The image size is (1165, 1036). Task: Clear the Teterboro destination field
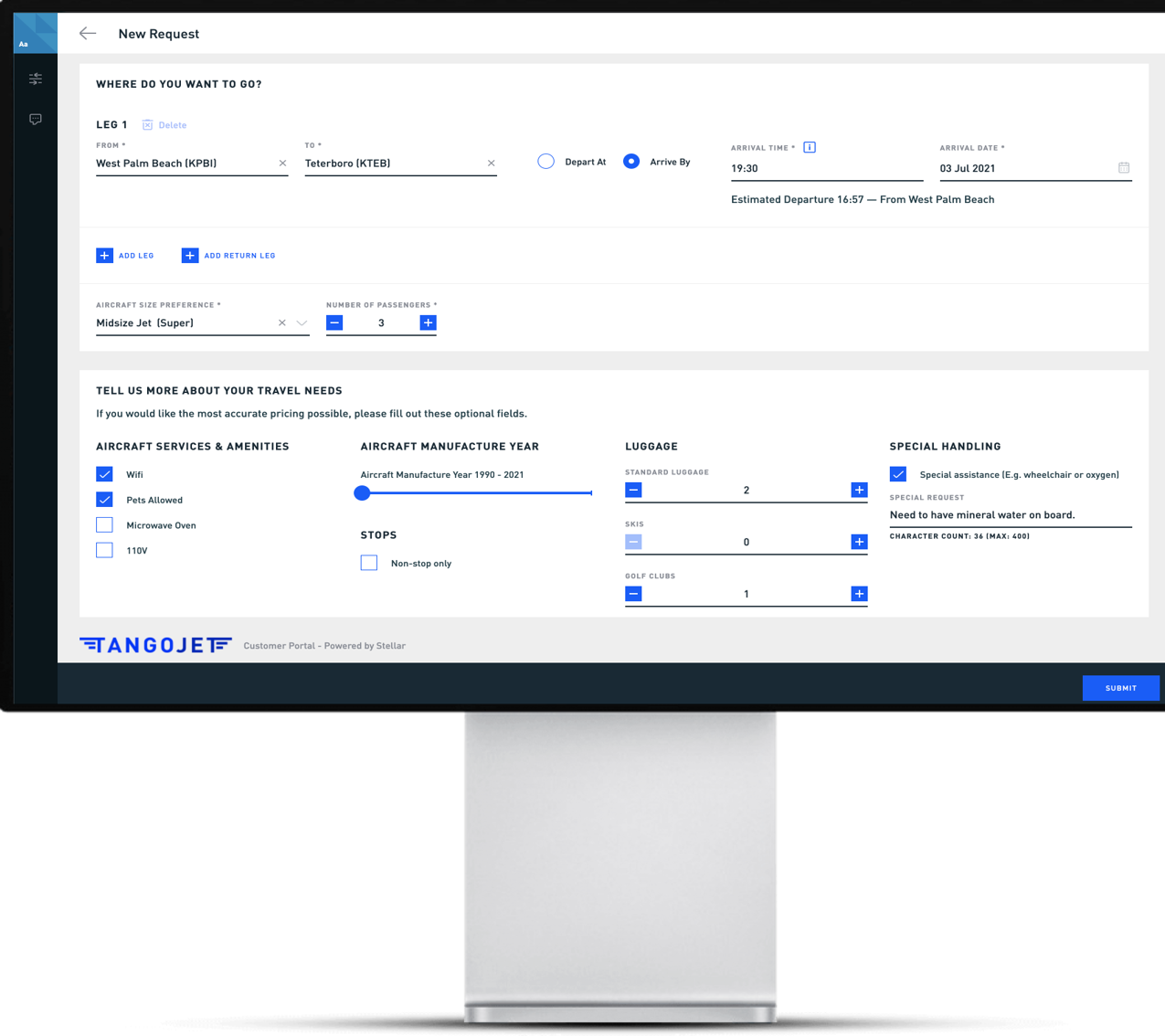click(491, 164)
